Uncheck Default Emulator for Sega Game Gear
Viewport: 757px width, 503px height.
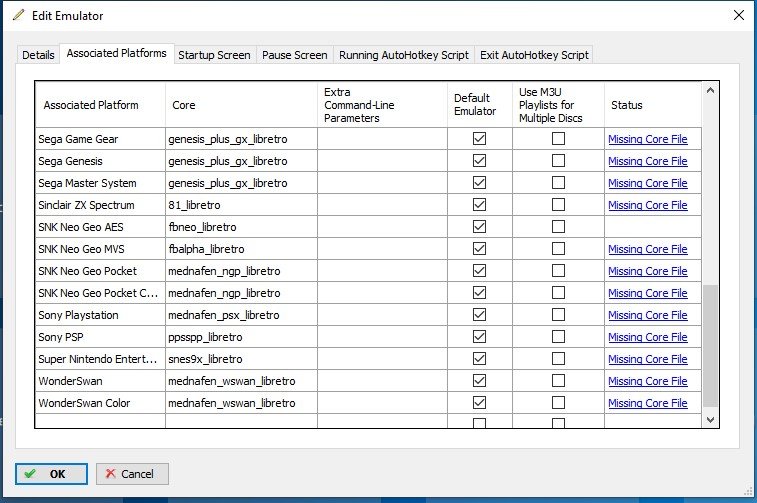[x=479, y=139]
